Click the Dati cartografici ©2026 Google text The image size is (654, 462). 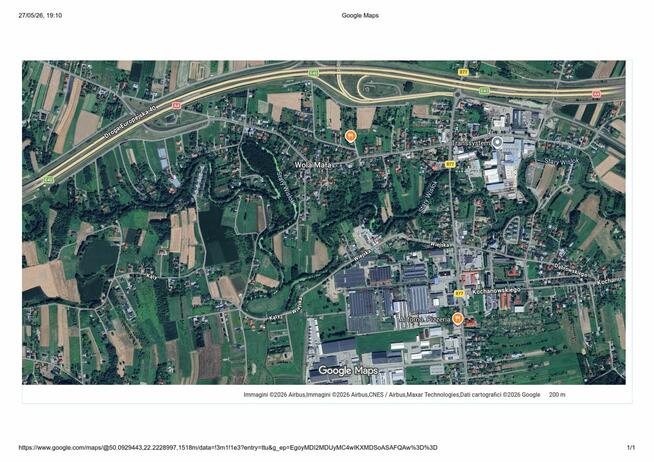coord(500,394)
